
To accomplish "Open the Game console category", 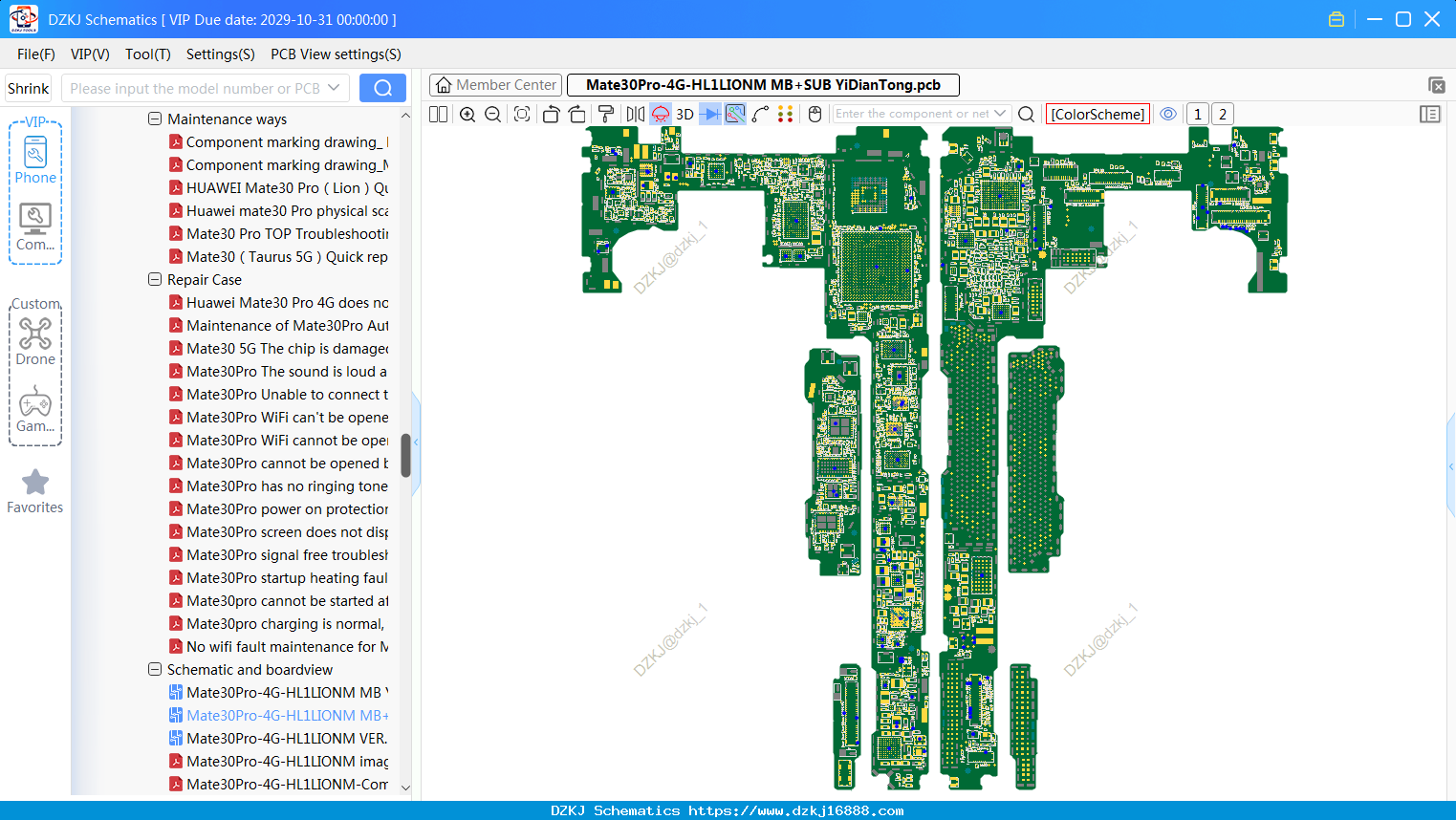I will pyautogui.click(x=35, y=409).
